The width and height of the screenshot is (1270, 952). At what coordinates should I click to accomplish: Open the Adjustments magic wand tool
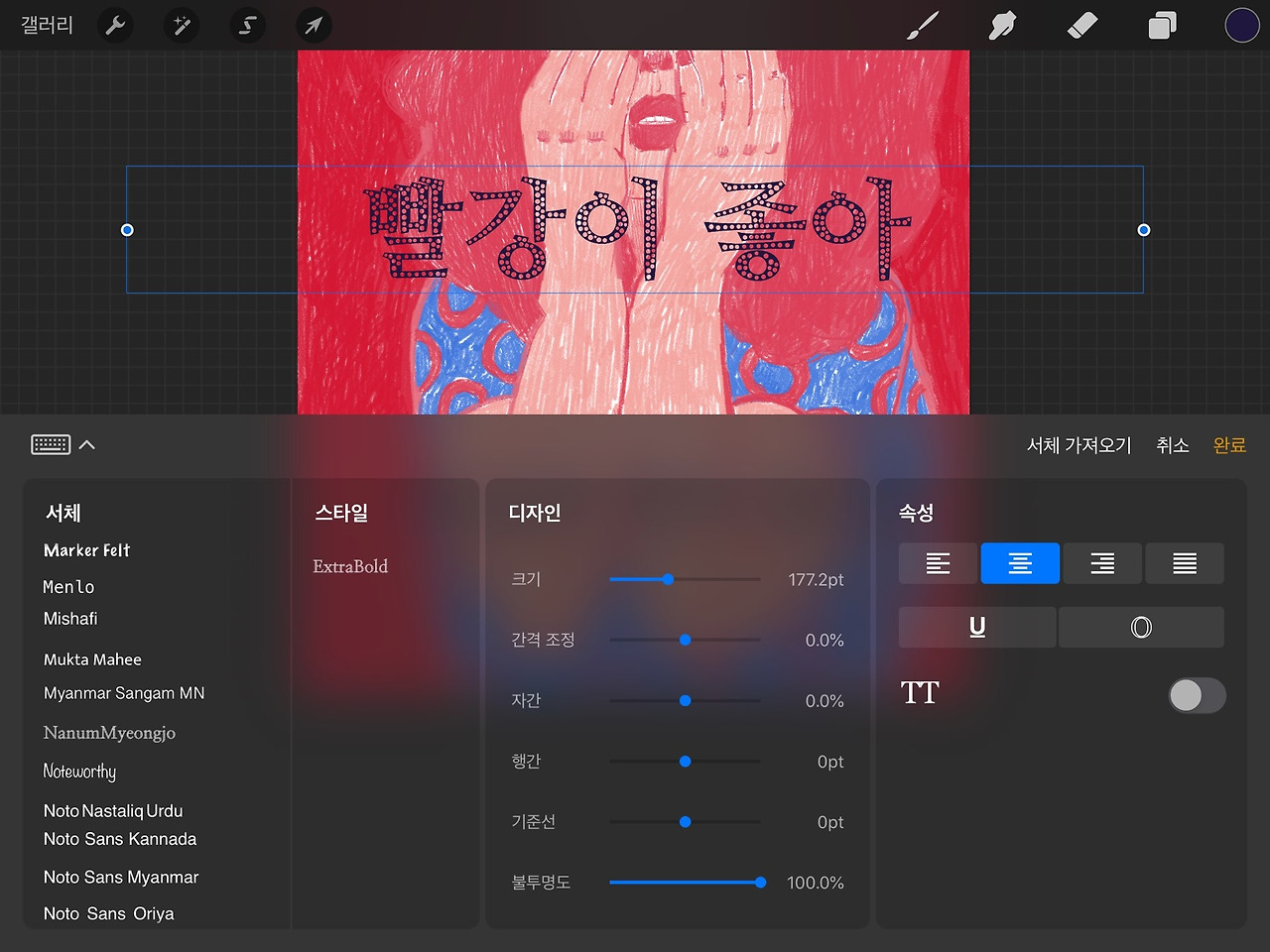(181, 25)
